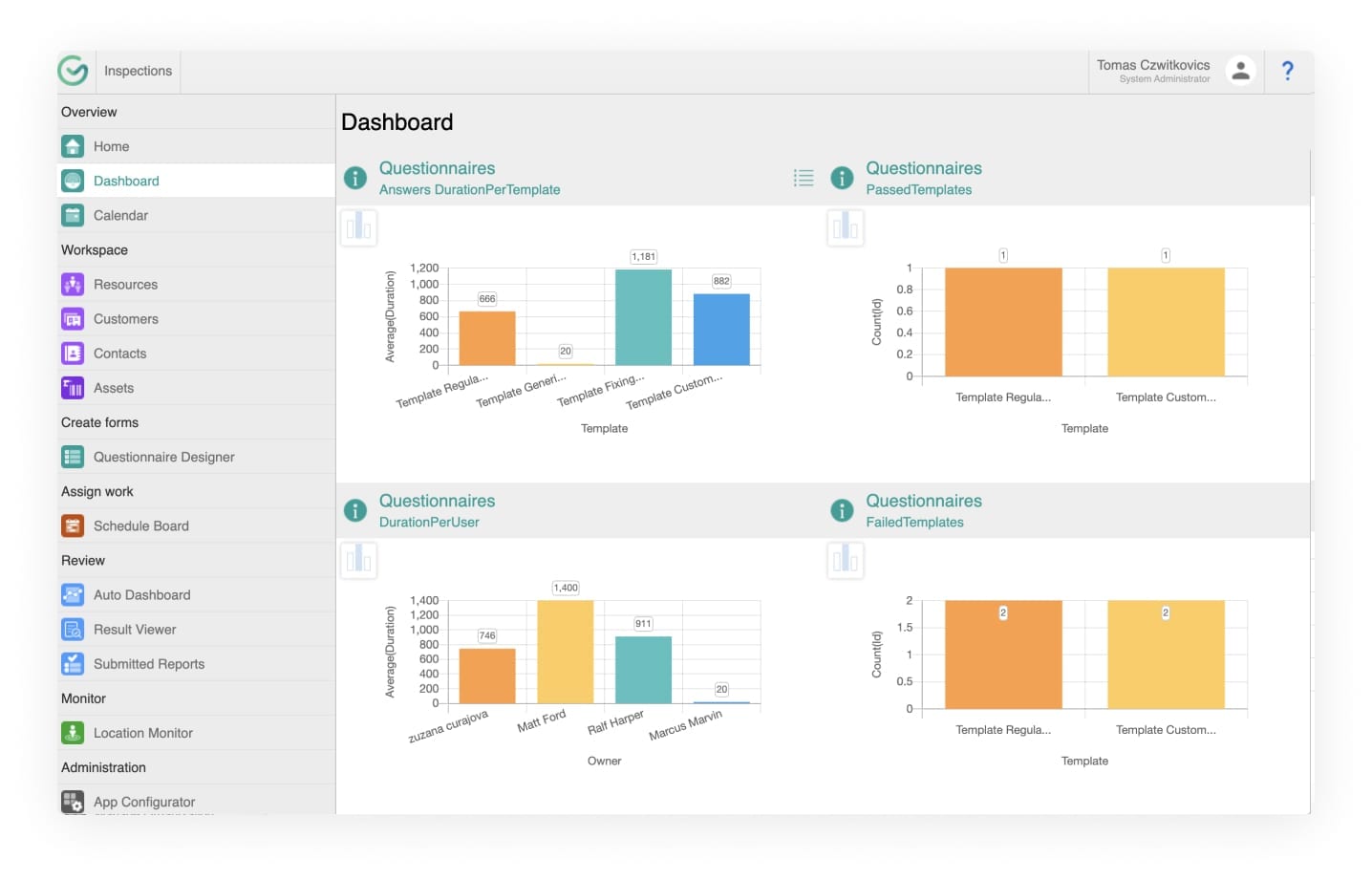Navigate to Customers
This screenshot has width=1372, height=880.
click(x=196, y=318)
